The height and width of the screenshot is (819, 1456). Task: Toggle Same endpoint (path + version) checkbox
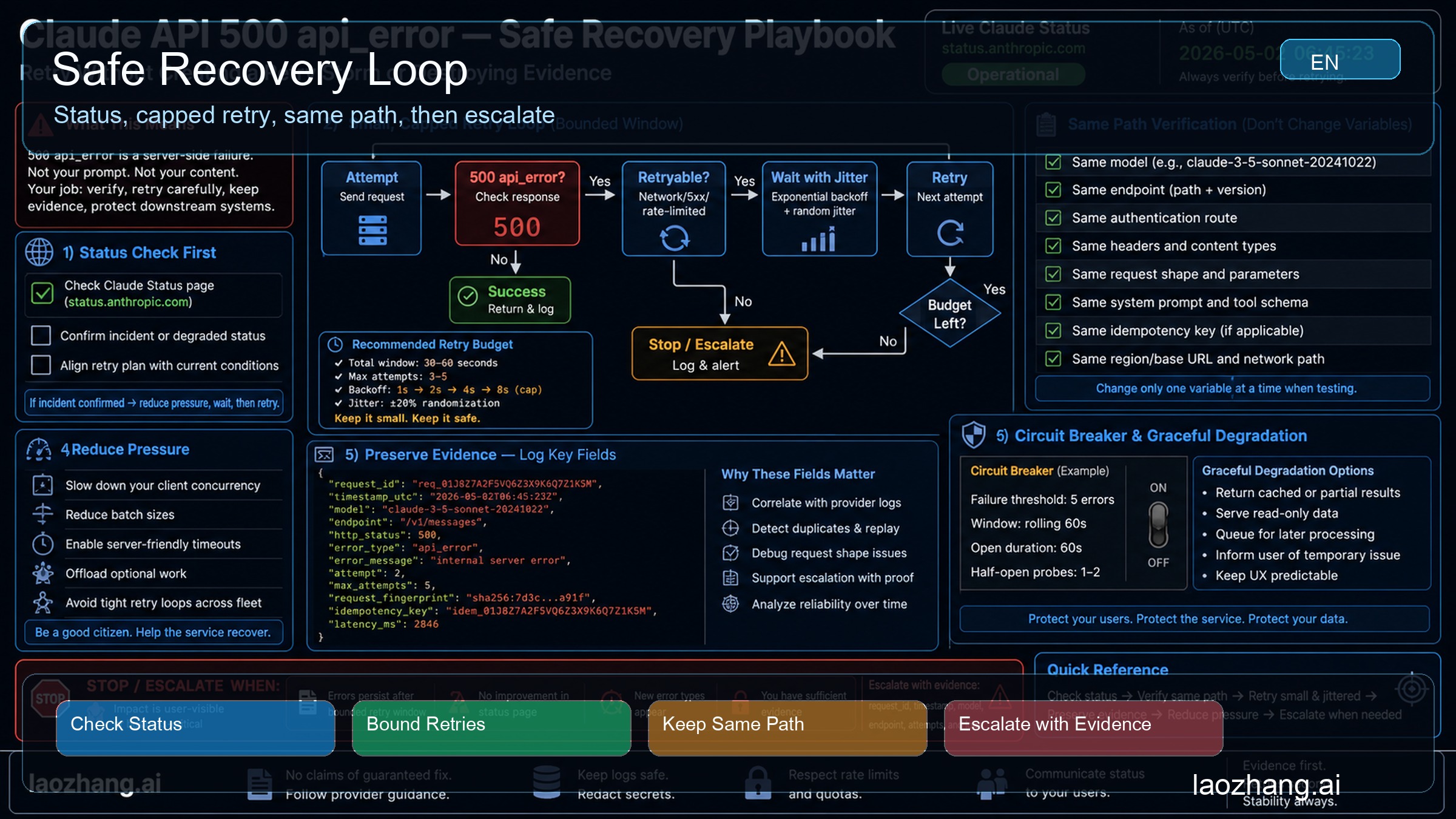pos(1053,190)
